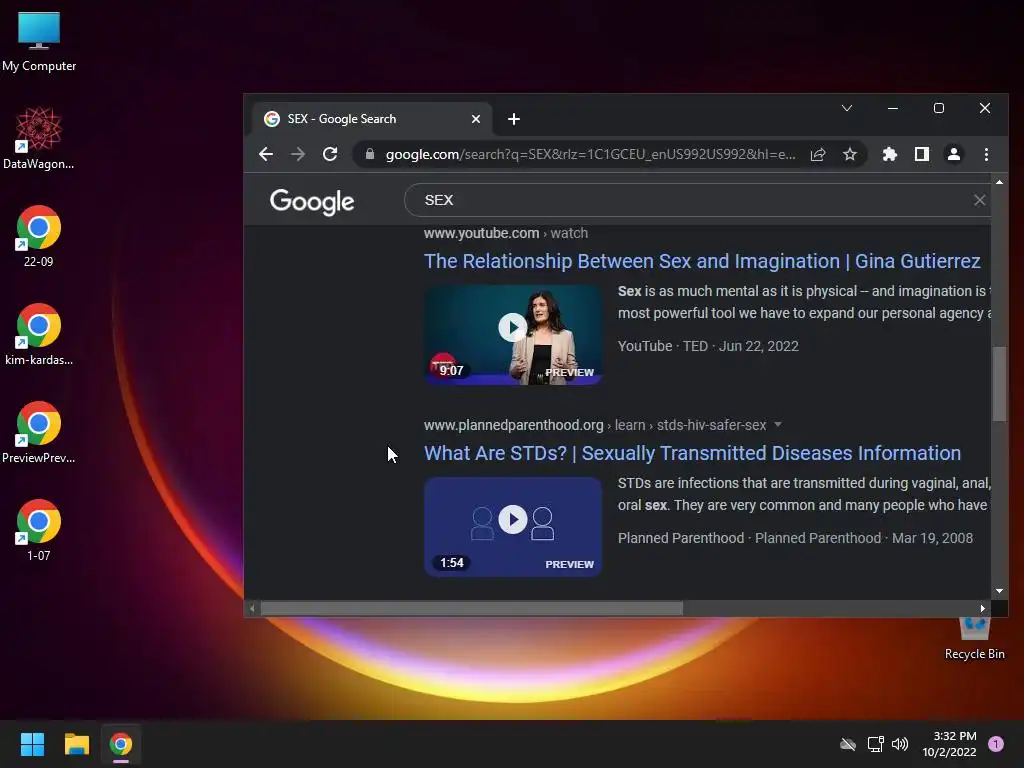Open the Chrome profile icon

tap(954, 154)
